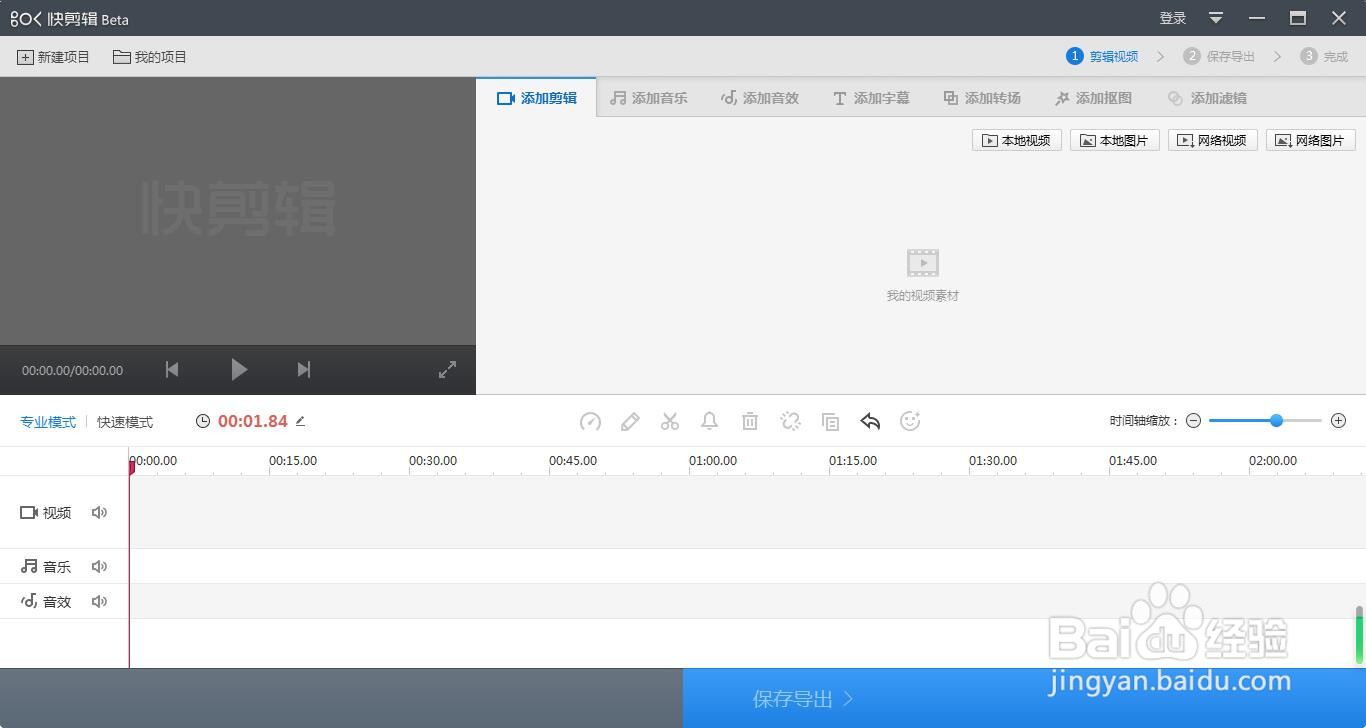Open the 添加字幕 tab
Image resolution: width=1366 pixels, height=728 pixels.
coord(871,98)
